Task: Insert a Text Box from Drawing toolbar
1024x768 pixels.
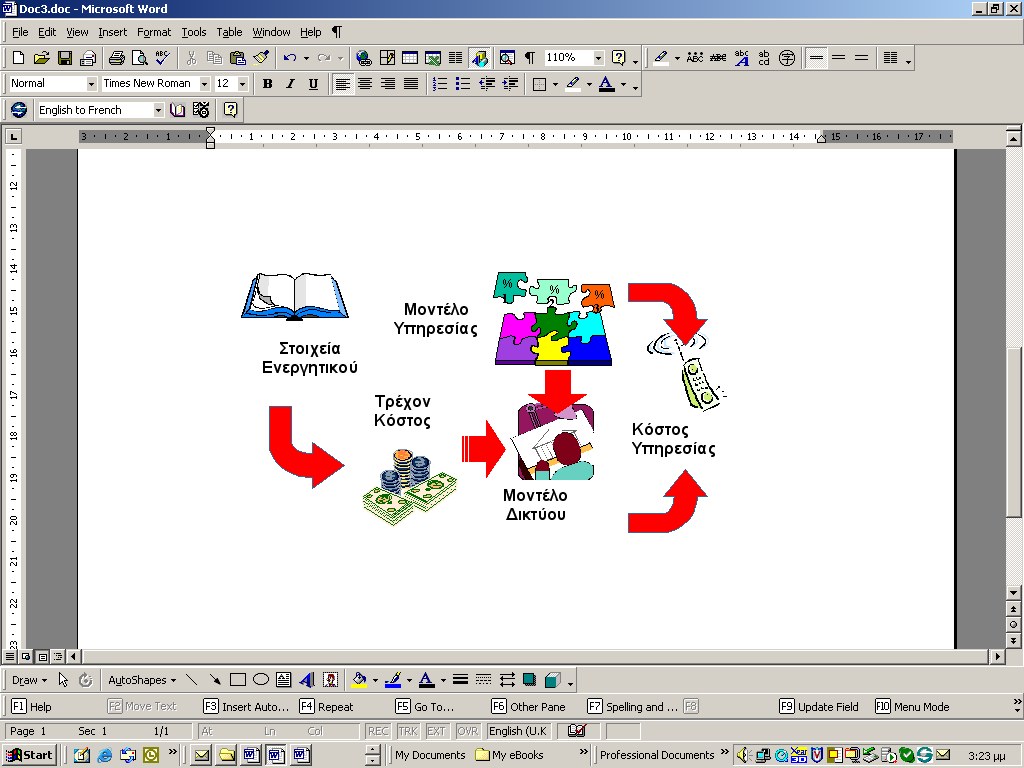Action: tap(283, 680)
